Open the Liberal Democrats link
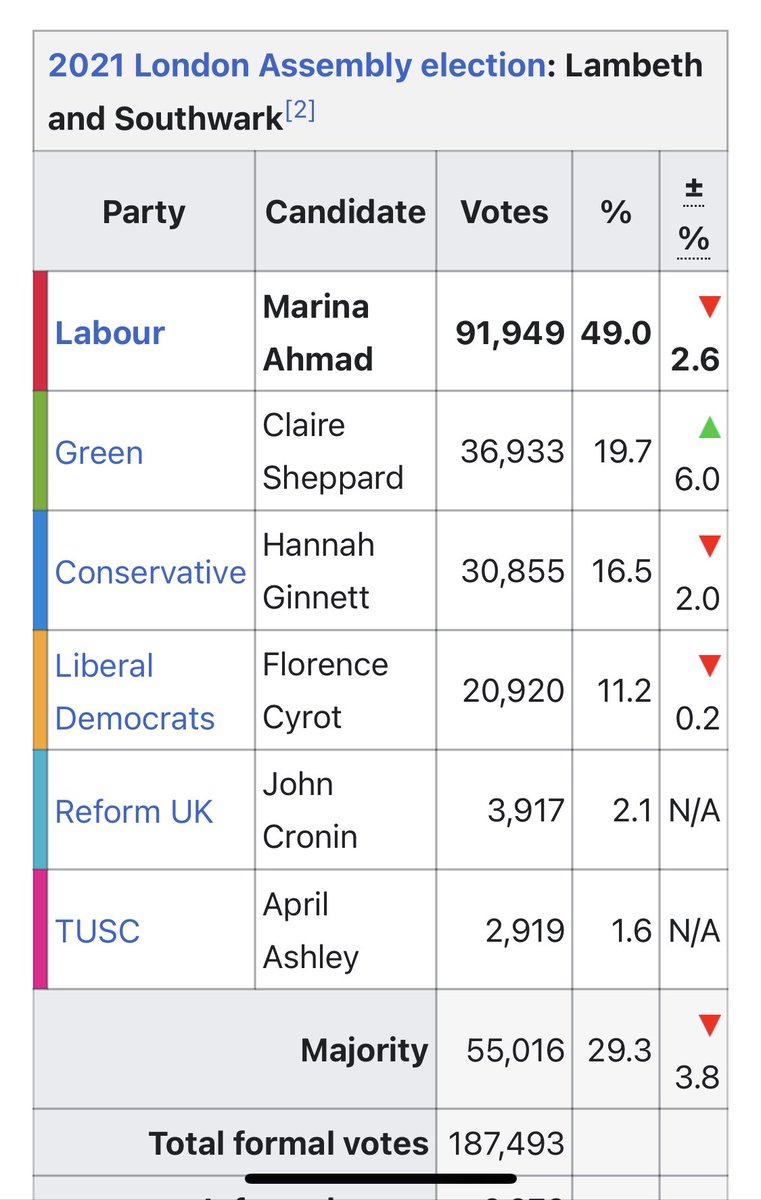The image size is (761, 1200). (134, 692)
